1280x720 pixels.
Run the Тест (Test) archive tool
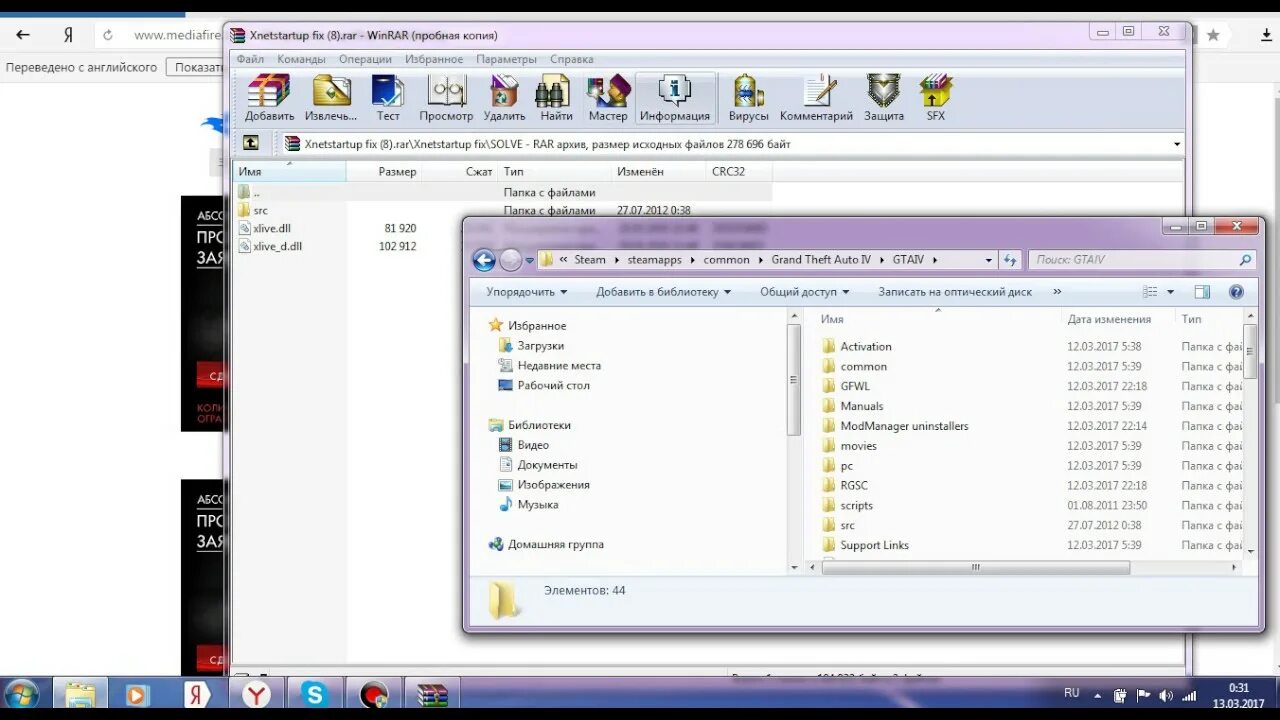click(x=388, y=98)
